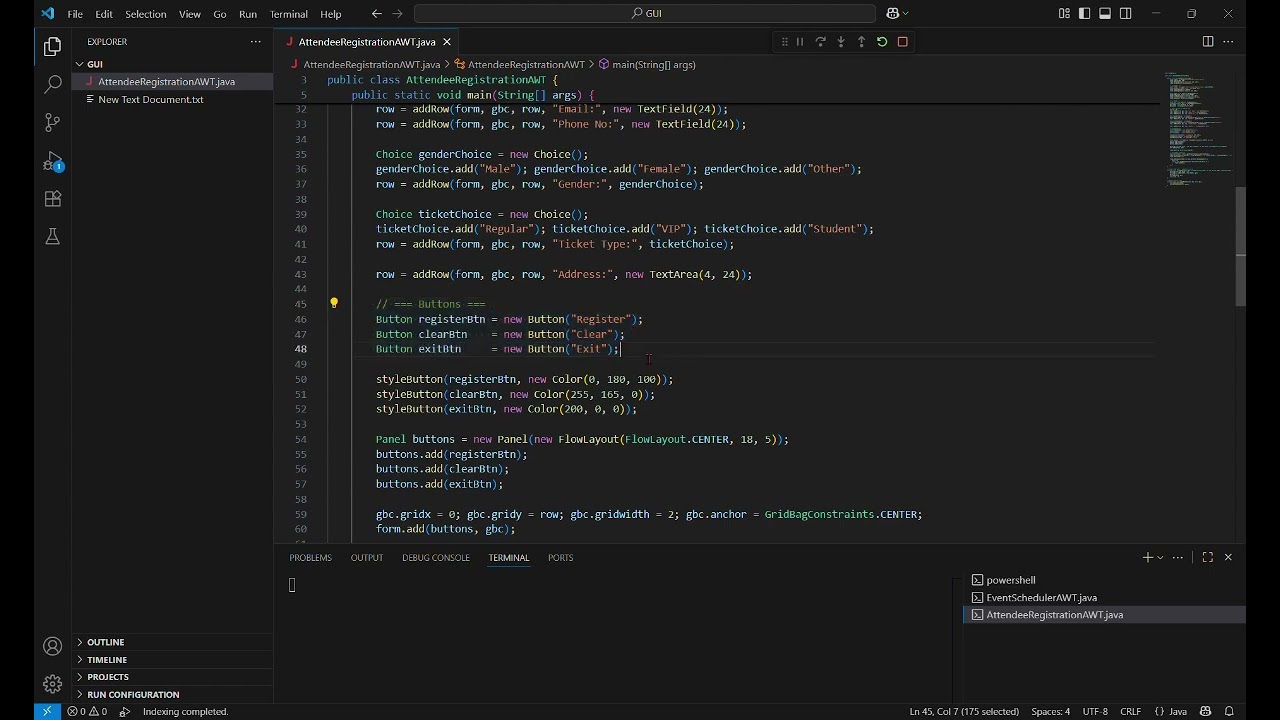Open the Source Control view

(x=53, y=122)
